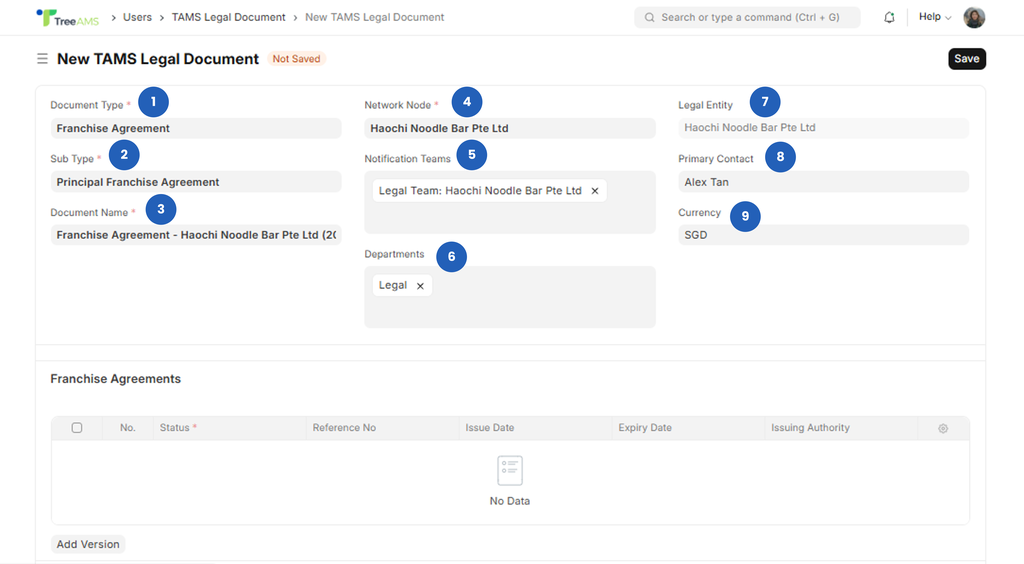Click the Add Version button
Screen dimensions: 1024x564
coord(88,545)
